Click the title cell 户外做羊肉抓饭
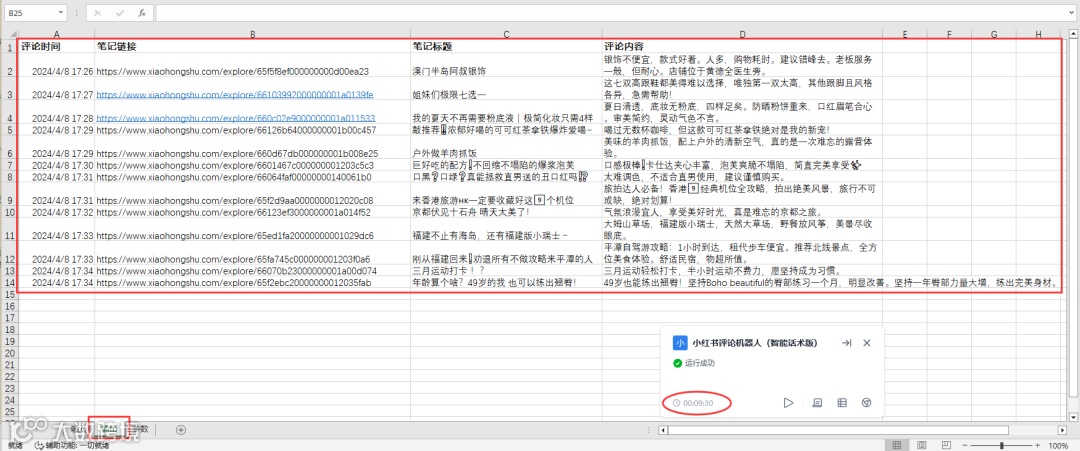Image resolution: width=1080 pixels, height=451 pixels. point(506,147)
